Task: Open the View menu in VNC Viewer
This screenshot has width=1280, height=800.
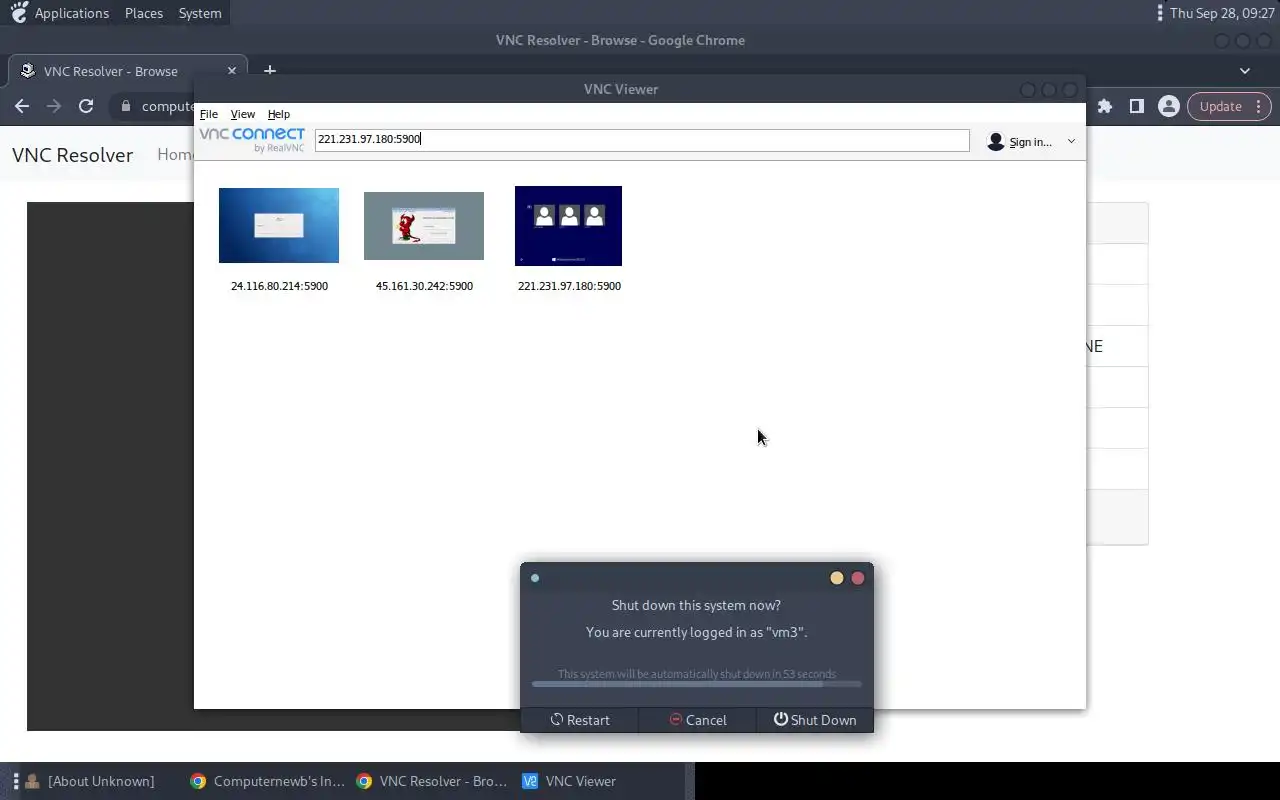Action: [243, 114]
